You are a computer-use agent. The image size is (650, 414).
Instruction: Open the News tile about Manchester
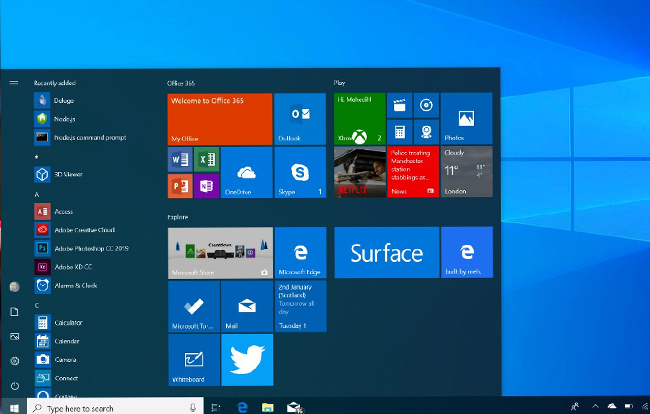pyautogui.click(x=413, y=172)
